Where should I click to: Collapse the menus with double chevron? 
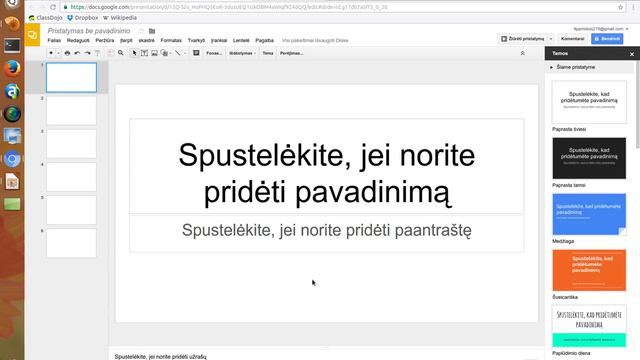(x=522, y=53)
